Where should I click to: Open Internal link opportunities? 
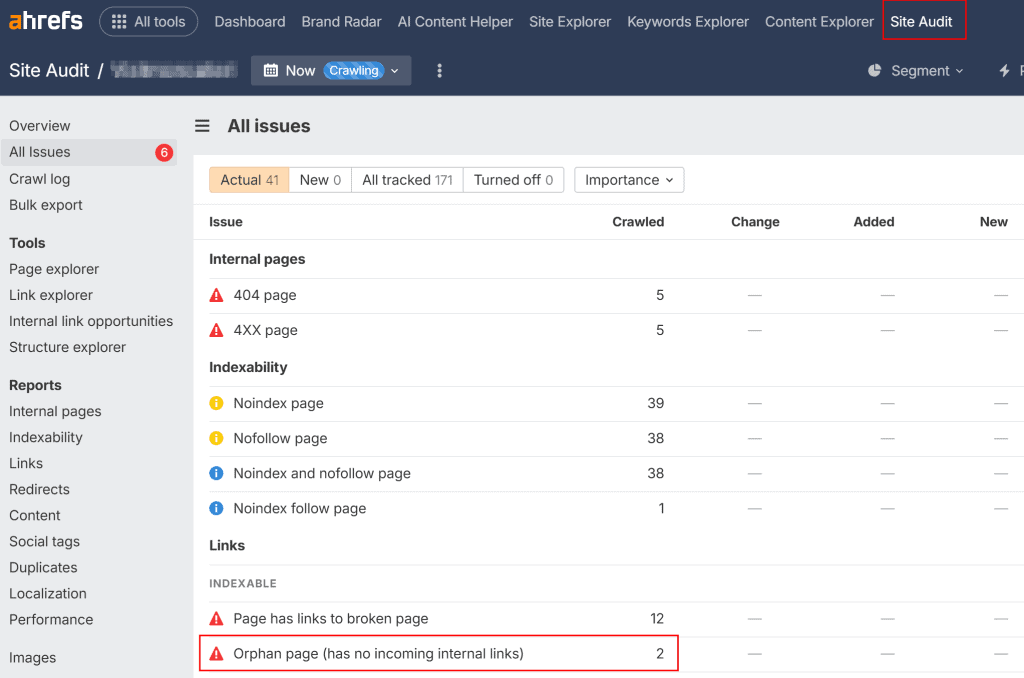click(91, 321)
